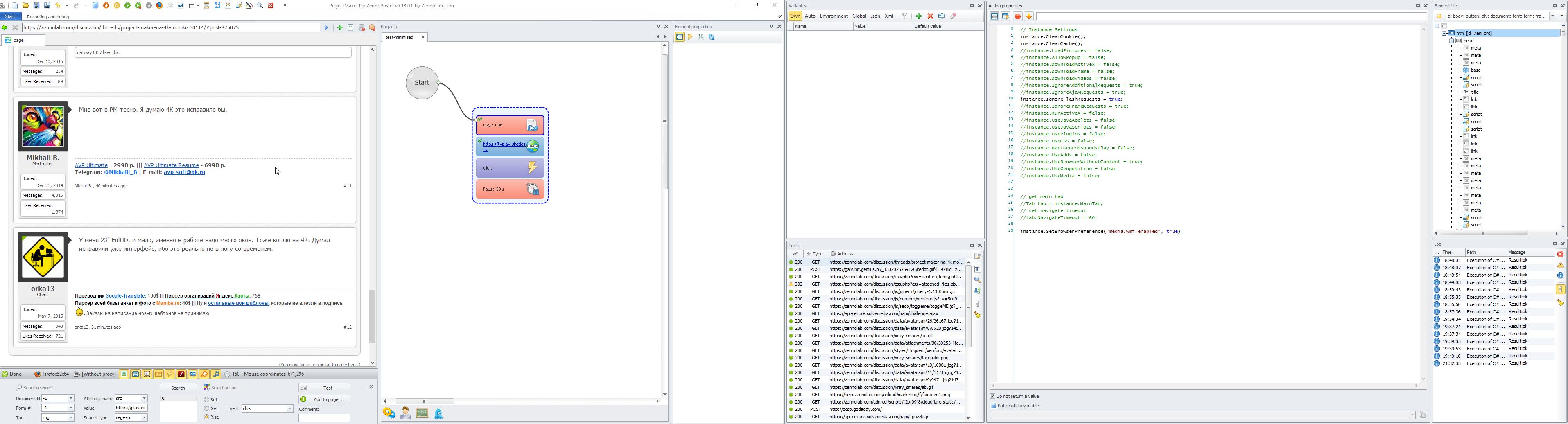The height and width of the screenshot is (424, 1568).
Task: Click the hourglass icon in the top toolbar
Action: tap(207, 5)
